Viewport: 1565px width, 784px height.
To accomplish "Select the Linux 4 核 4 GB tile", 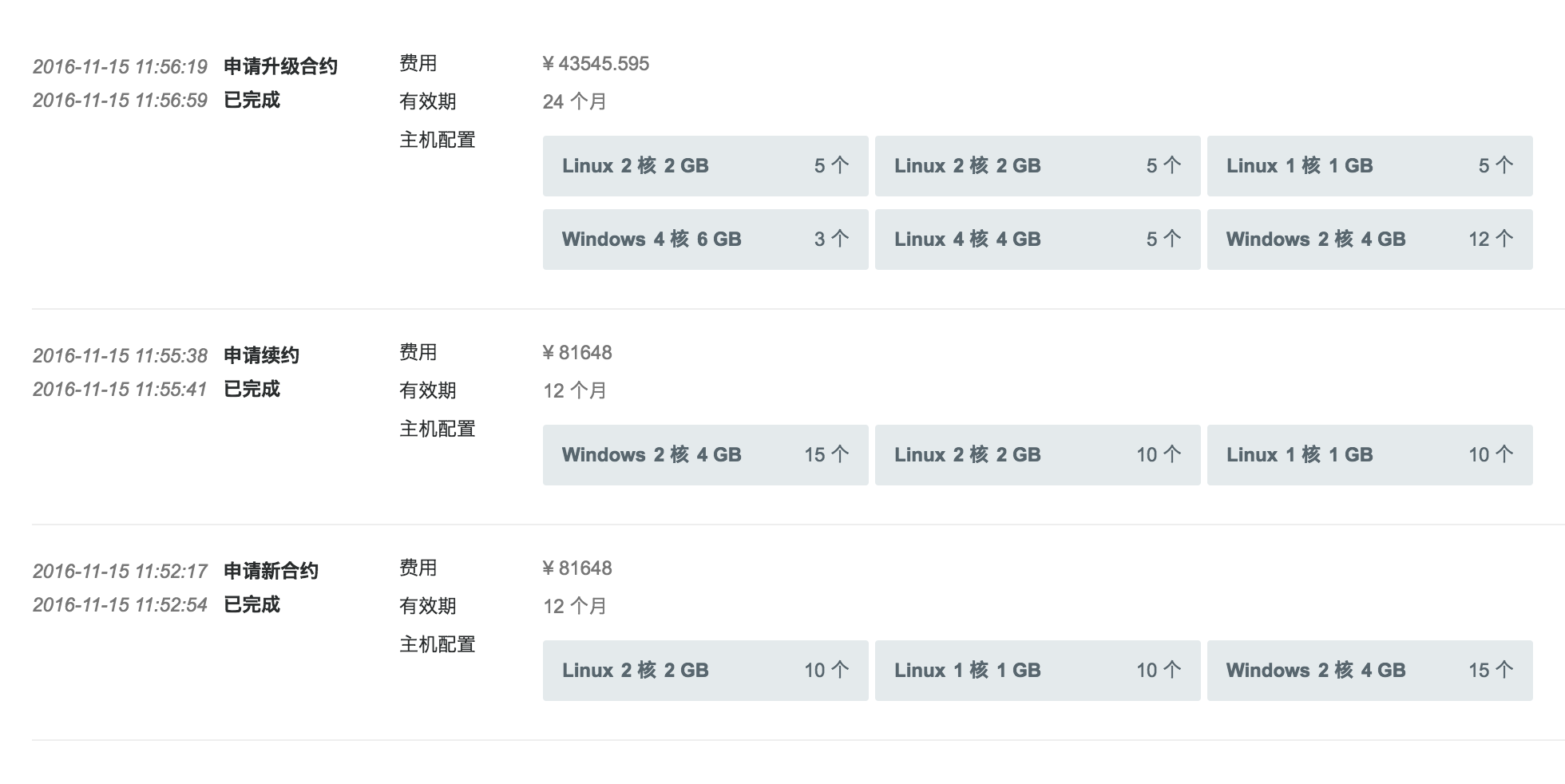I will pos(1037,240).
